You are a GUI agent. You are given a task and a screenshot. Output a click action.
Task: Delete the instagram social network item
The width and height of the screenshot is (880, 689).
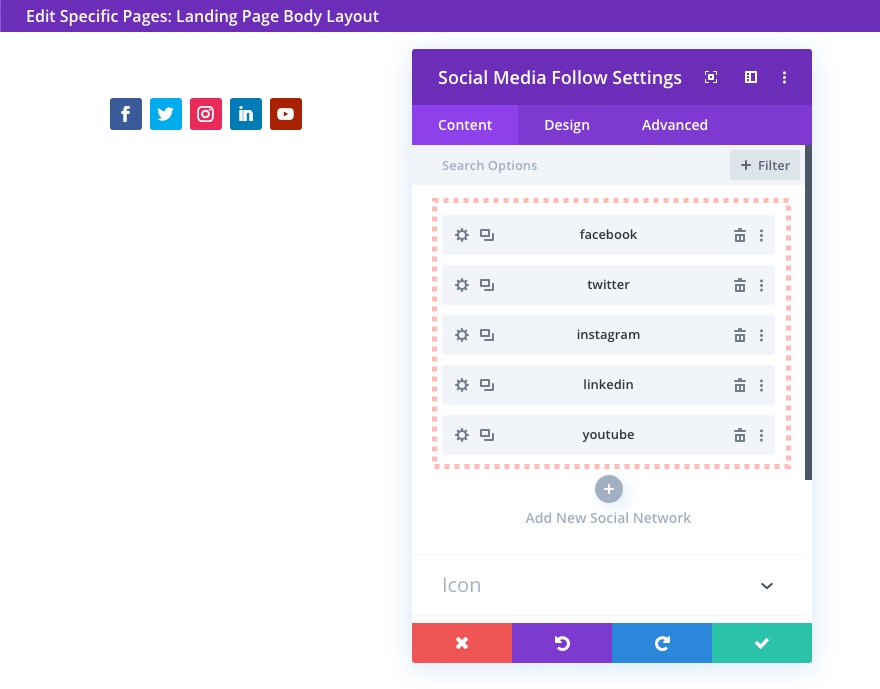(x=740, y=335)
